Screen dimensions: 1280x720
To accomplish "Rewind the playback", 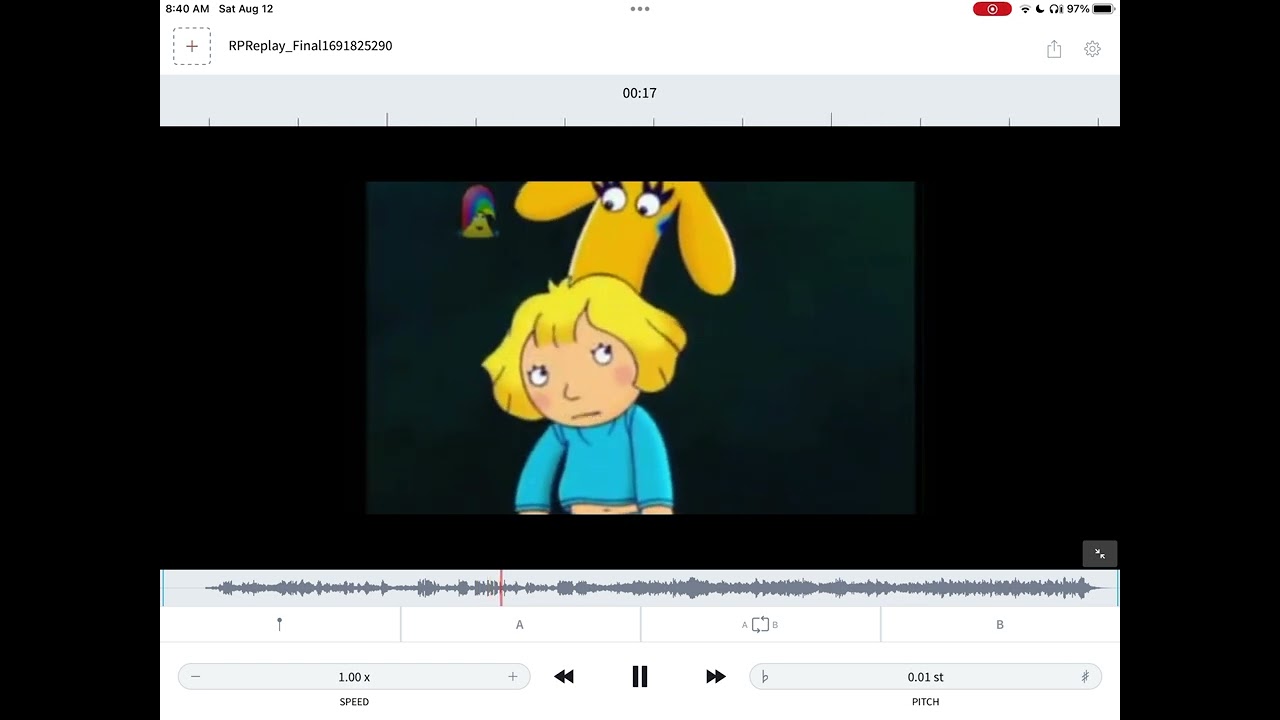I will (564, 677).
